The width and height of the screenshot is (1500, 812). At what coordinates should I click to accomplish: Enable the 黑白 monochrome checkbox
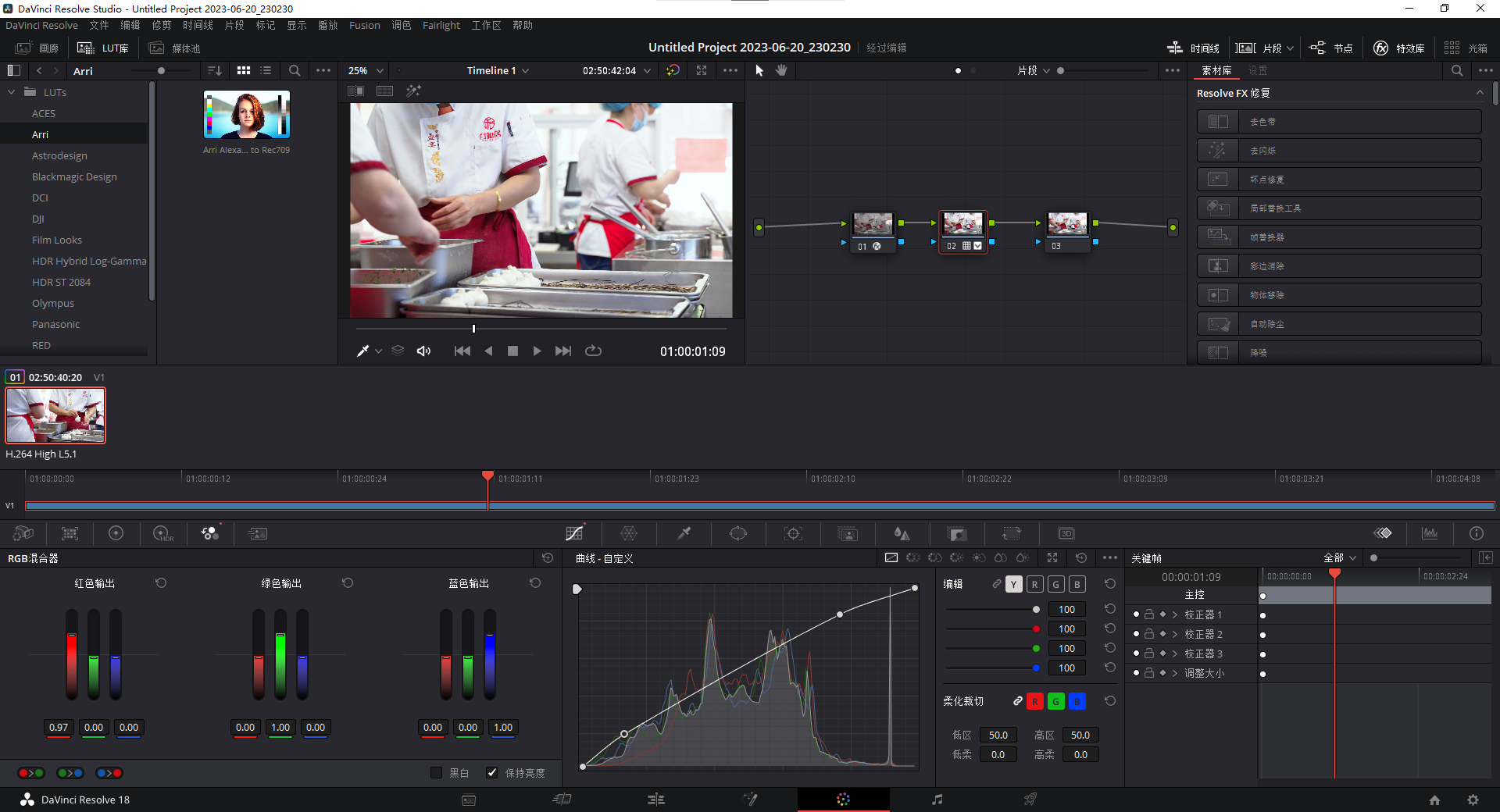point(436,773)
